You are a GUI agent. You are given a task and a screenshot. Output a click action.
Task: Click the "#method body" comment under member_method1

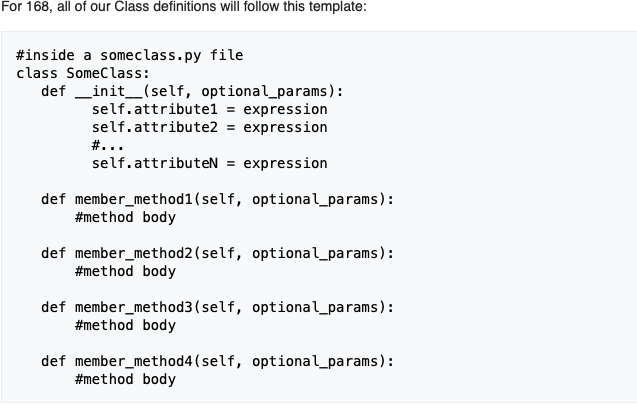pyautogui.click(x=125, y=217)
